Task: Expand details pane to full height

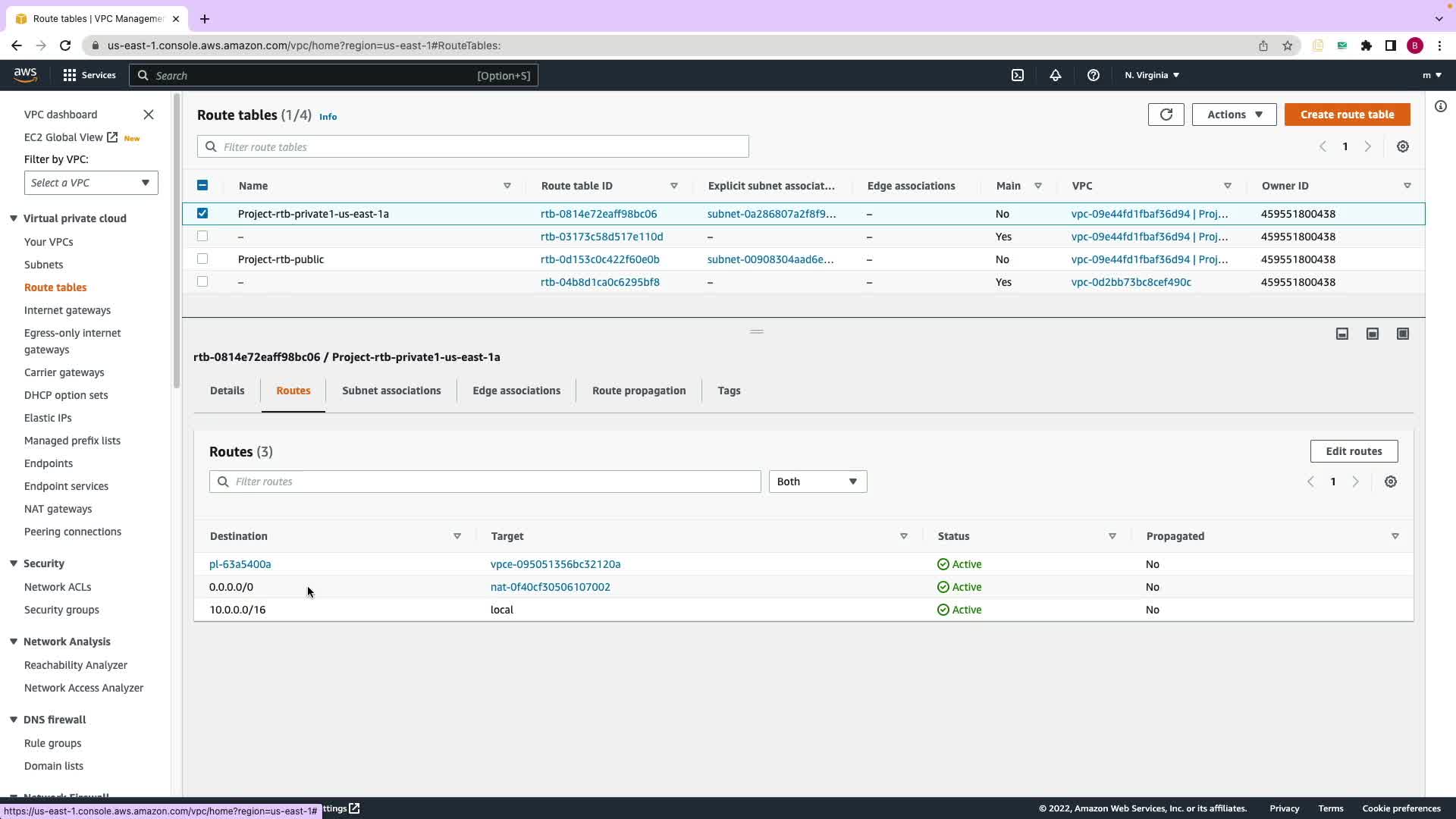Action: coord(1402,334)
